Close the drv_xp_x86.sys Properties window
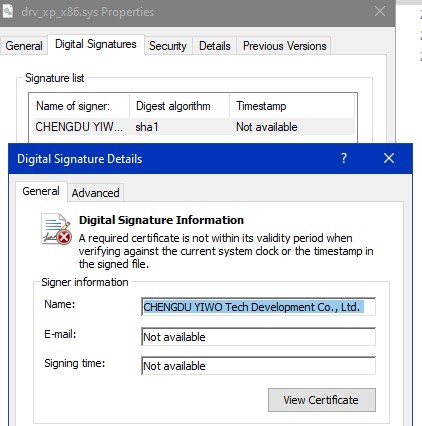 (380, 11)
